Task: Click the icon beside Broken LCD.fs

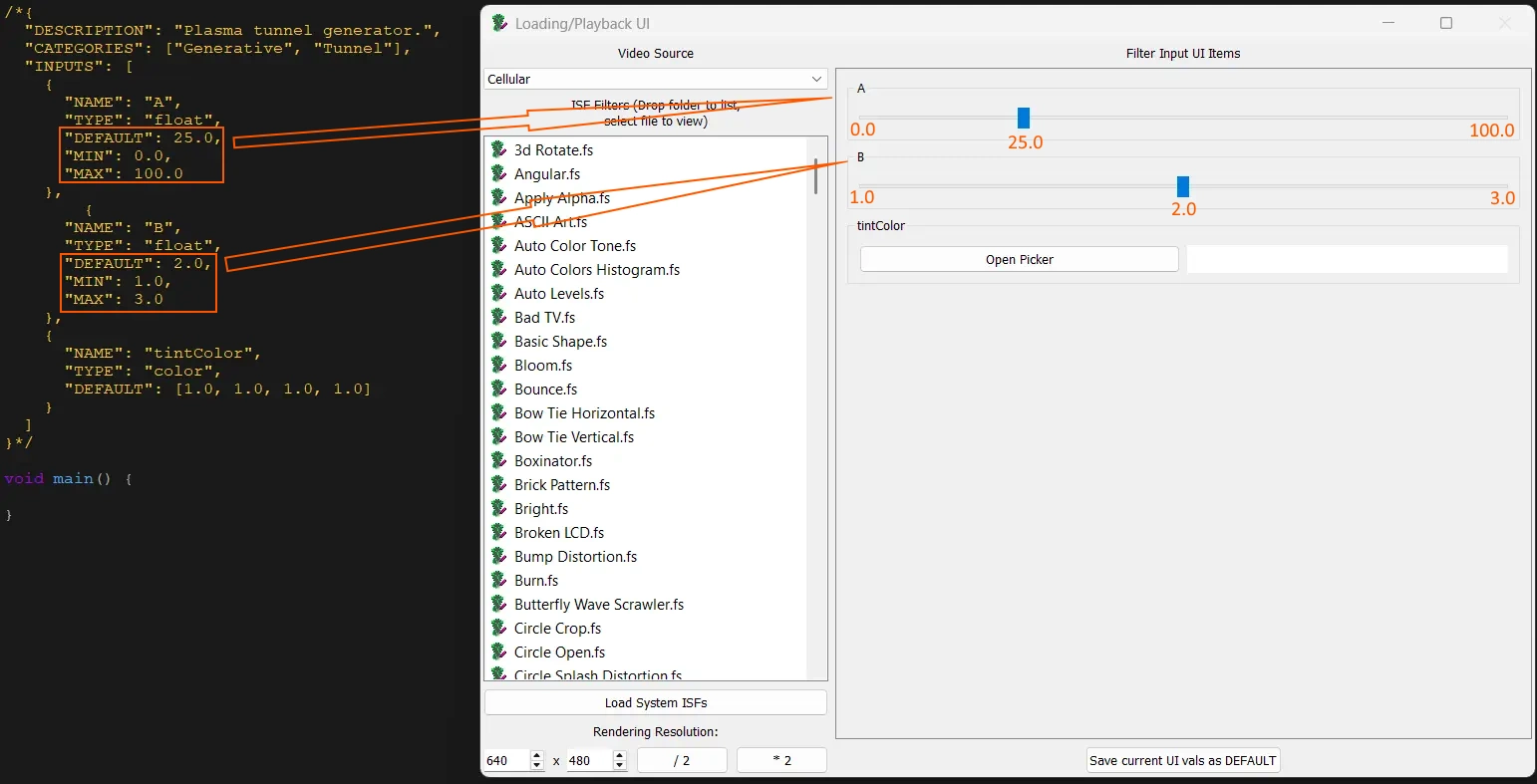Action: point(499,532)
